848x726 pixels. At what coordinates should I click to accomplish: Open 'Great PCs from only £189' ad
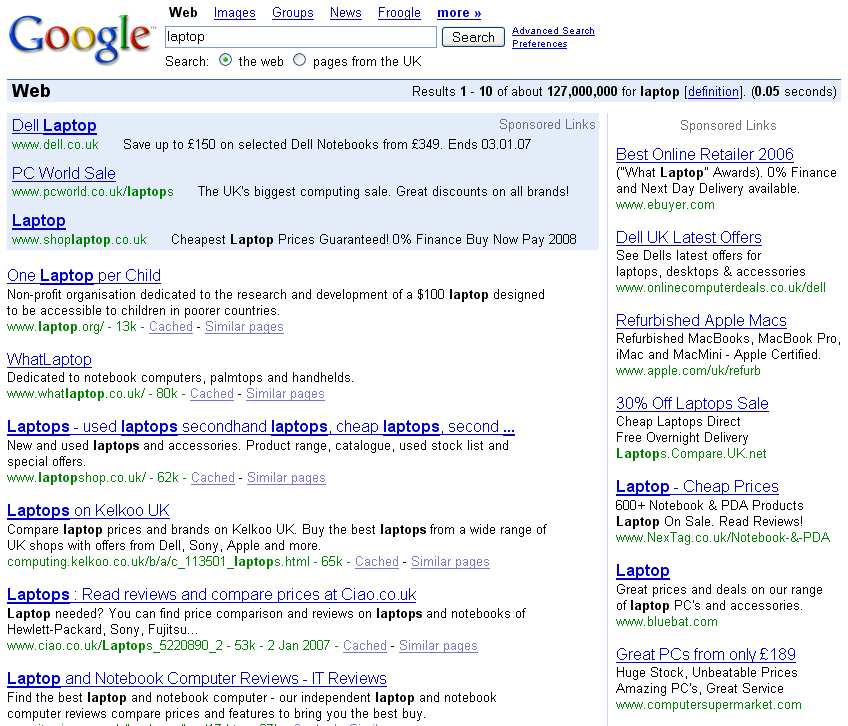click(x=706, y=655)
